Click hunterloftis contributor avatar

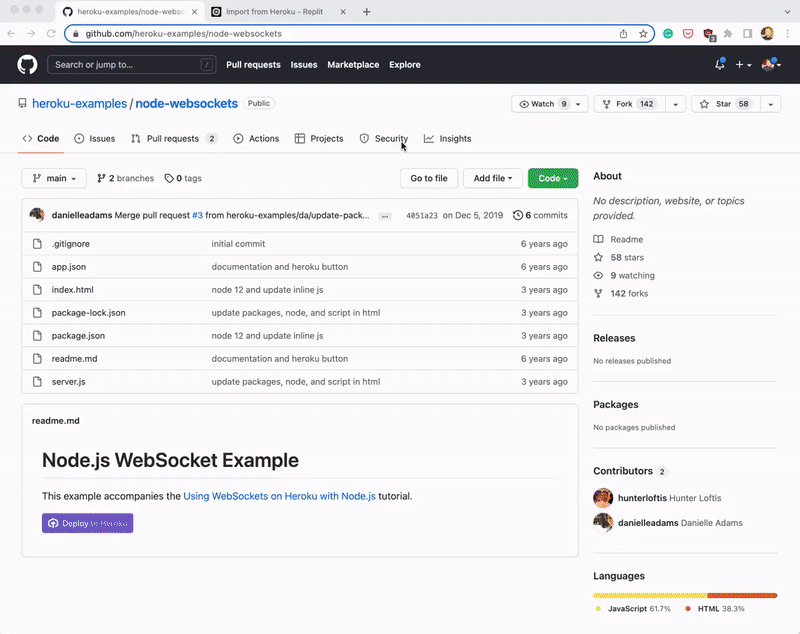[603, 498]
